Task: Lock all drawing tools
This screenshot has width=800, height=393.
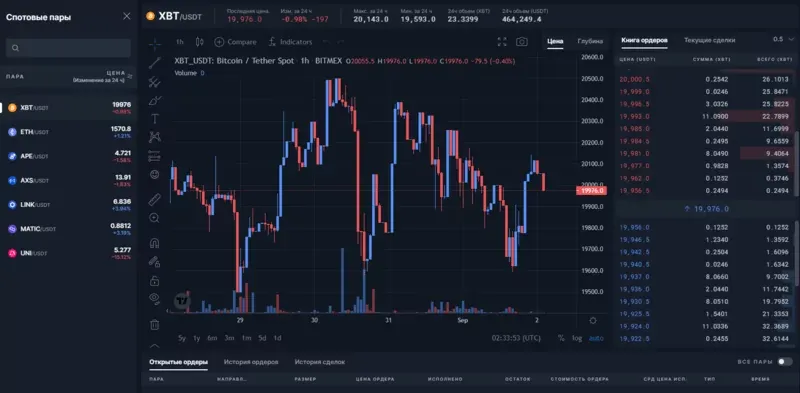Action: click(155, 280)
